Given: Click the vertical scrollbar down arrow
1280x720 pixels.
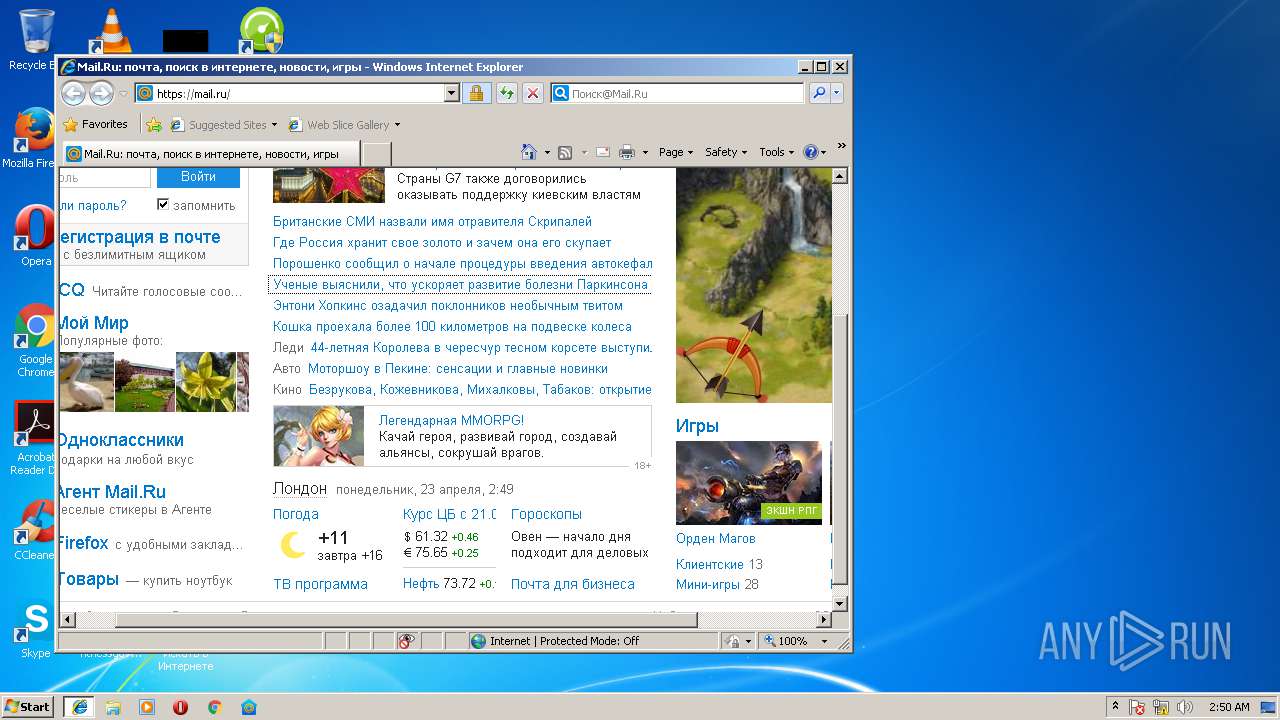Looking at the screenshot, I should pos(841,603).
